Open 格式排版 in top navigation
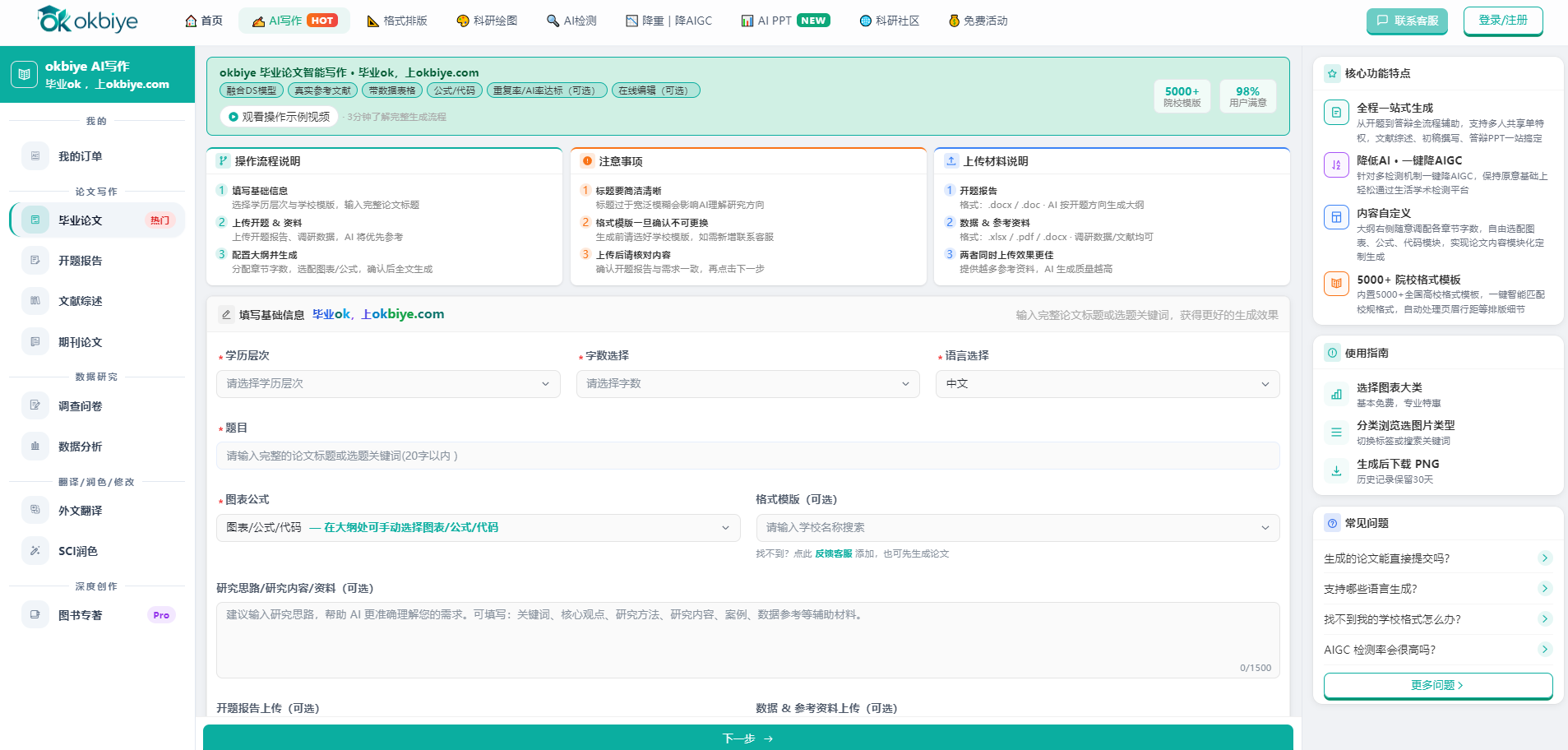 pos(397,21)
